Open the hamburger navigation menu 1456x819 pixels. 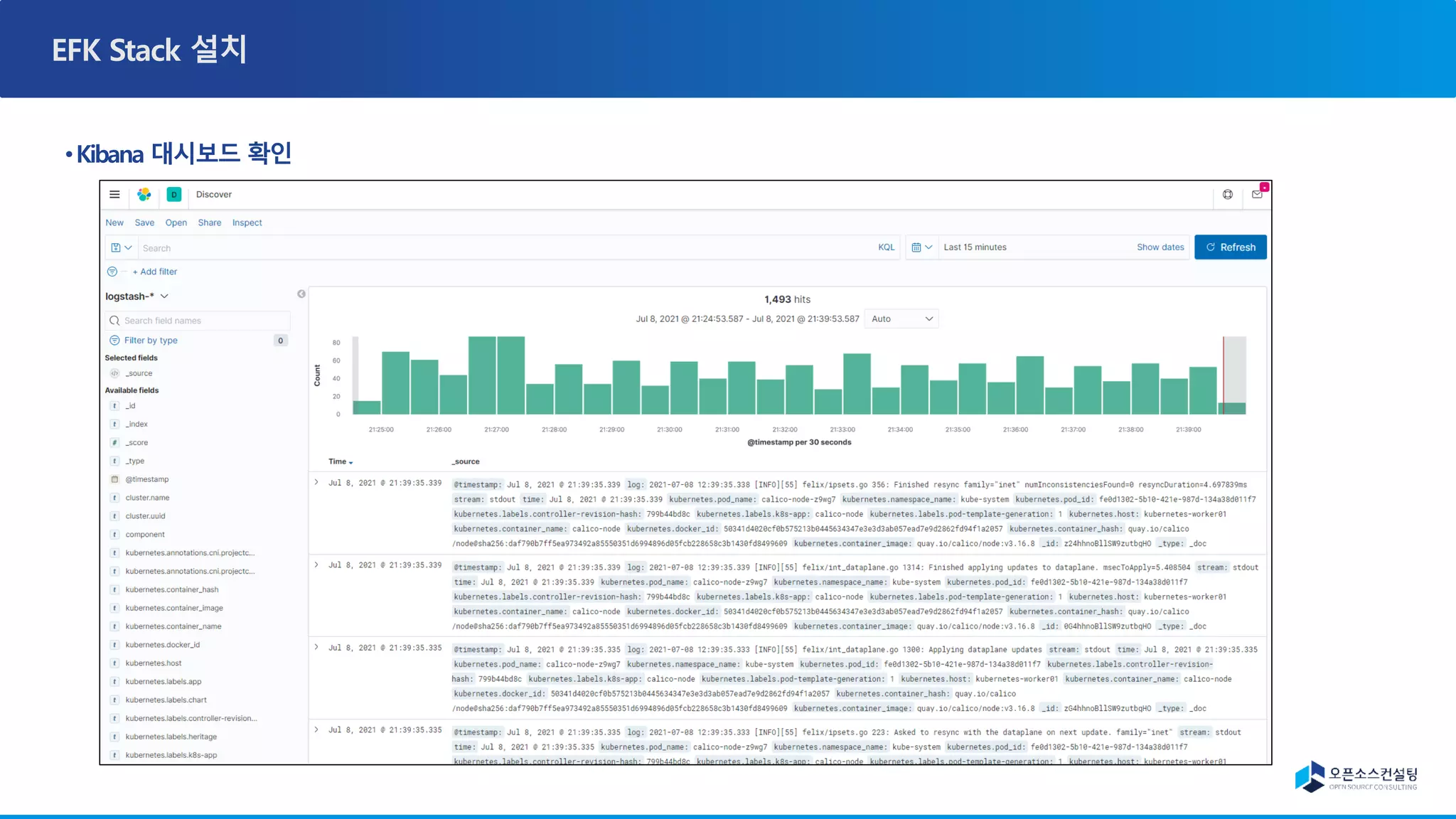tap(114, 194)
